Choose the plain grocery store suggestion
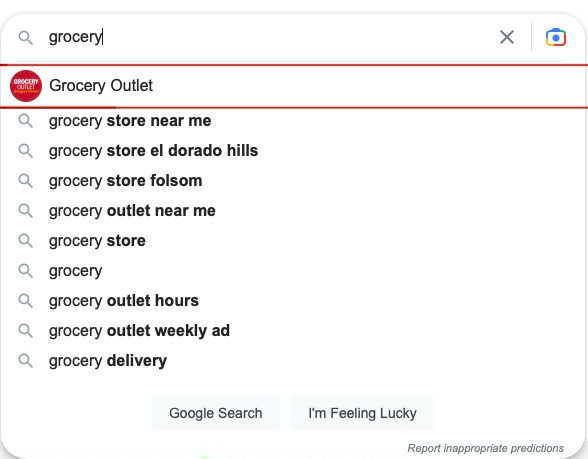The image size is (588, 459). point(294,241)
